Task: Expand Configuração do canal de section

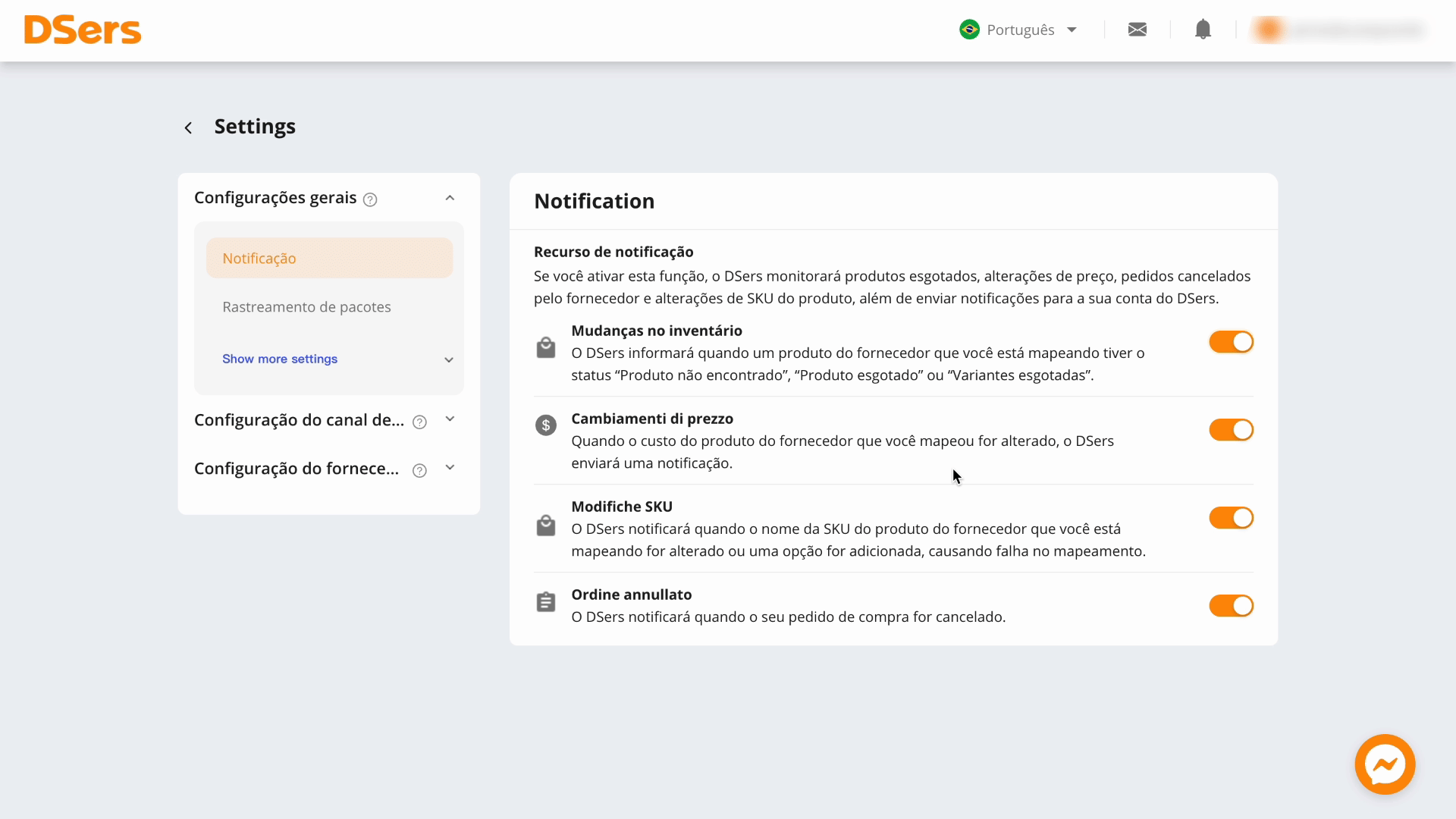Action: 450,419
